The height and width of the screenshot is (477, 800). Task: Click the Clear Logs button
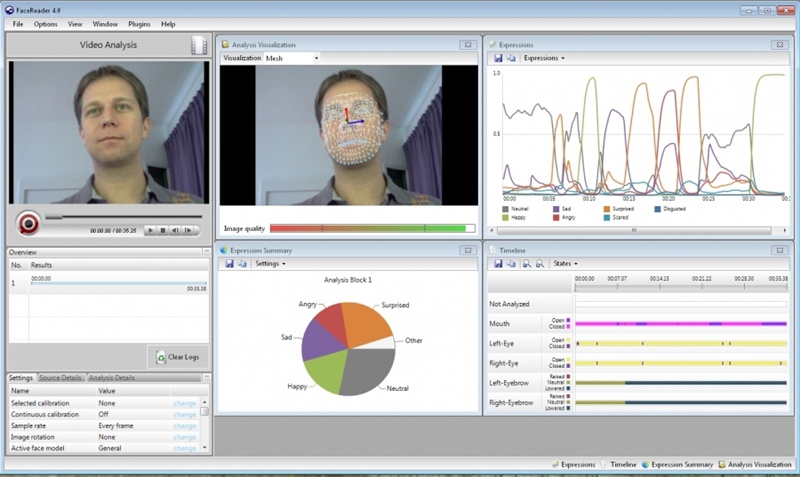tap(178, 357)
